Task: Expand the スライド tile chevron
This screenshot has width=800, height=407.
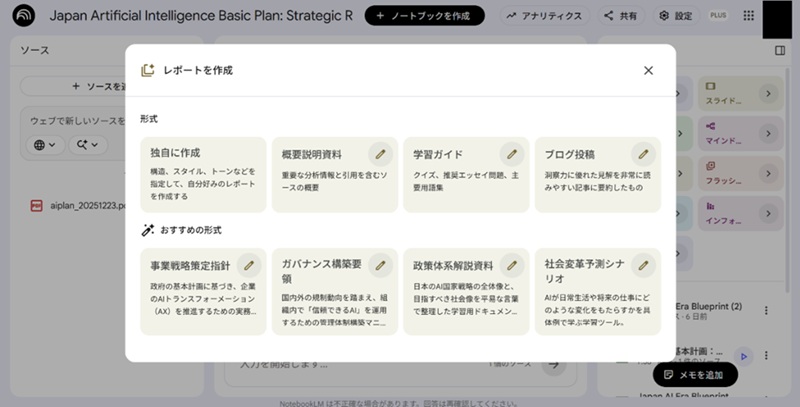Action: [768, 93]
